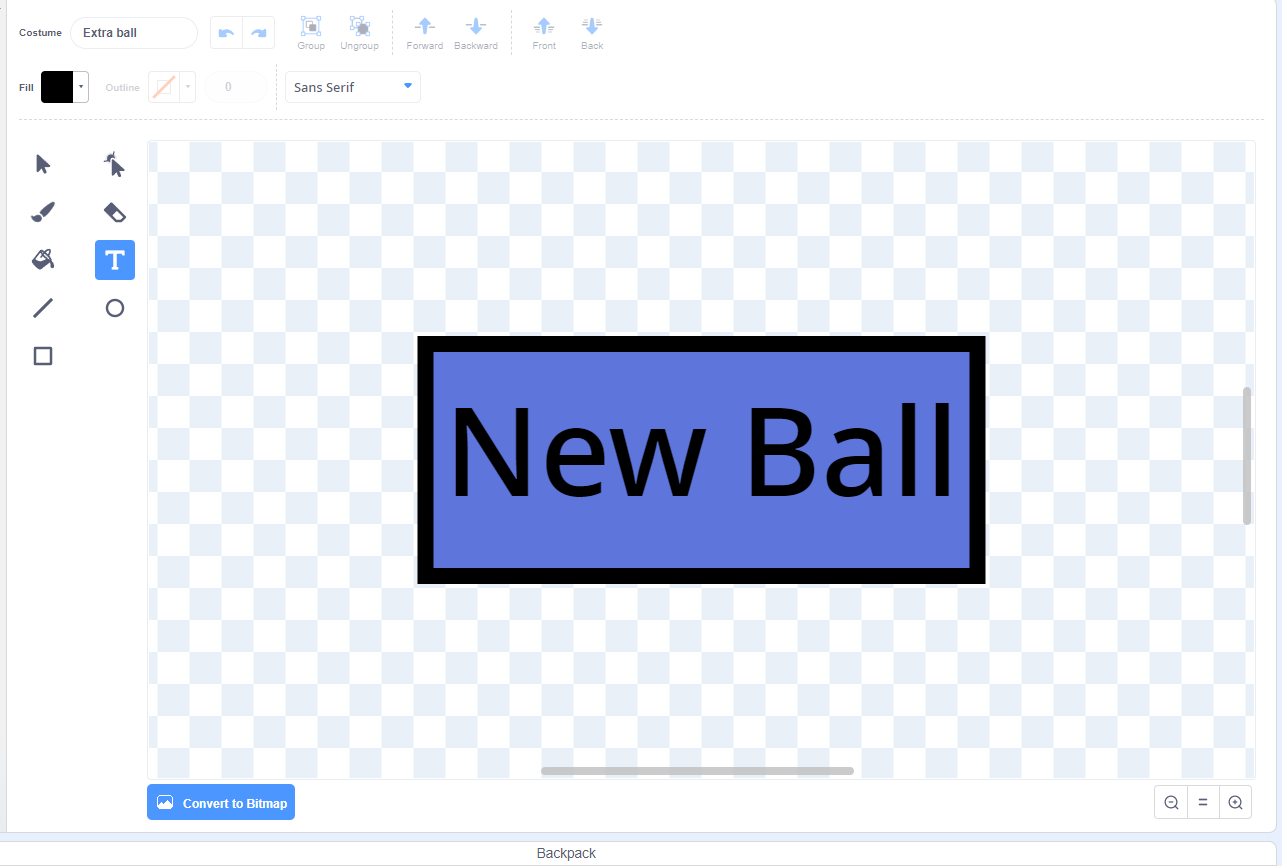
Task: Undo the last edit
Action: (x=225, y=32)
